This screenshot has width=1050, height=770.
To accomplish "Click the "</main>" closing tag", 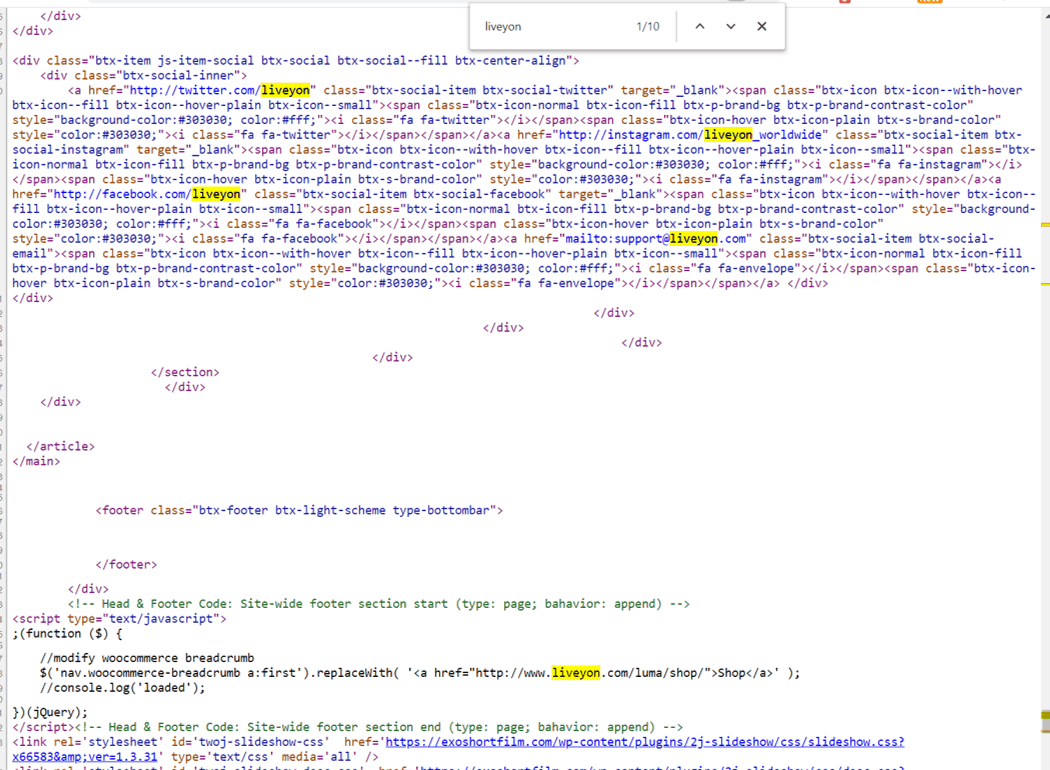I will coord(36,461).
